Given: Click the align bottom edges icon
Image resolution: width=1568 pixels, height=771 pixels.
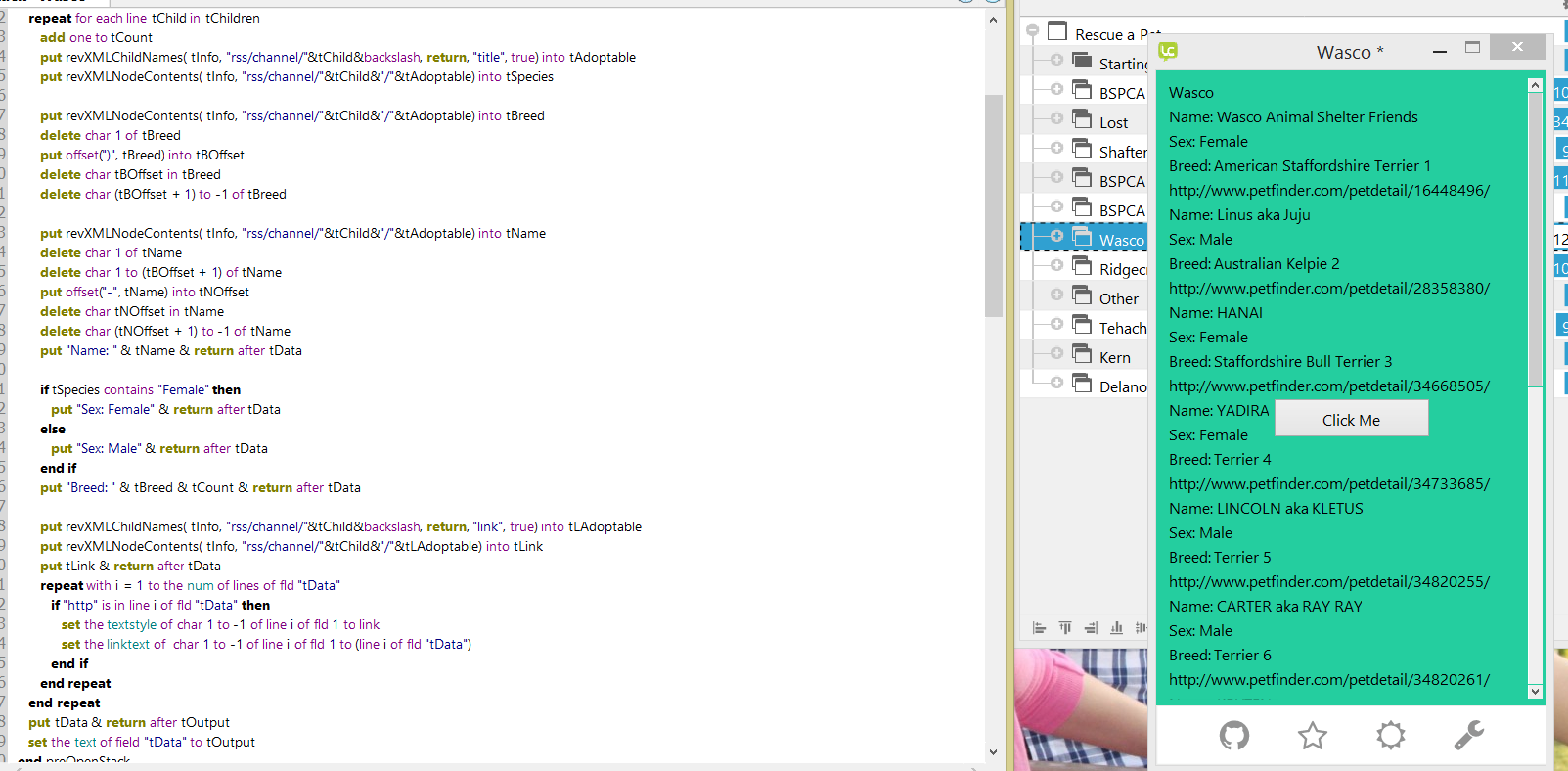Looking at the screenshot, I should pos(1116,628).
